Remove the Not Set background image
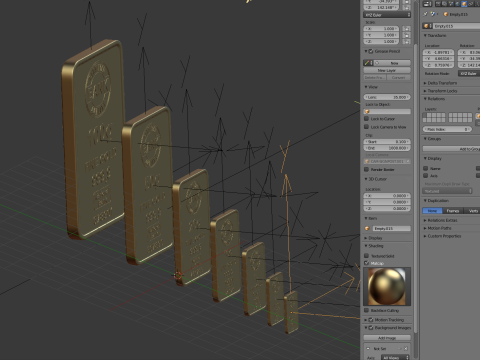The height and width of the screenshot is (360, 480). click(405, 348)
